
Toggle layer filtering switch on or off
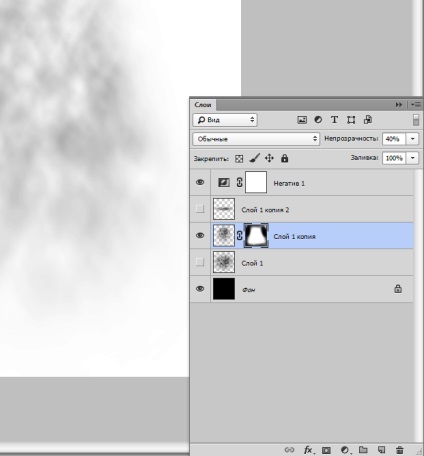coord(416,120)
